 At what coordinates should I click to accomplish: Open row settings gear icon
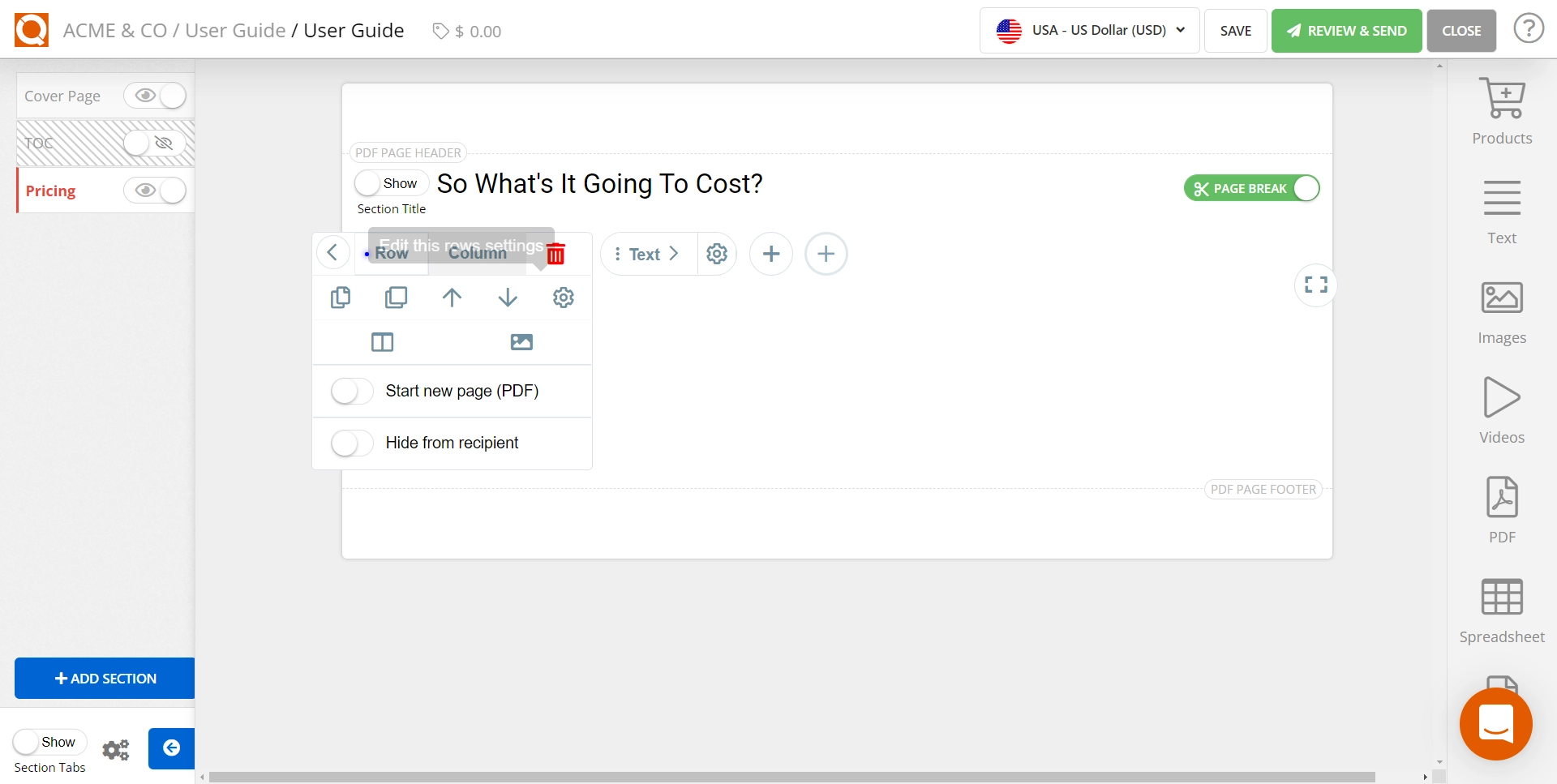pos(563,298)
